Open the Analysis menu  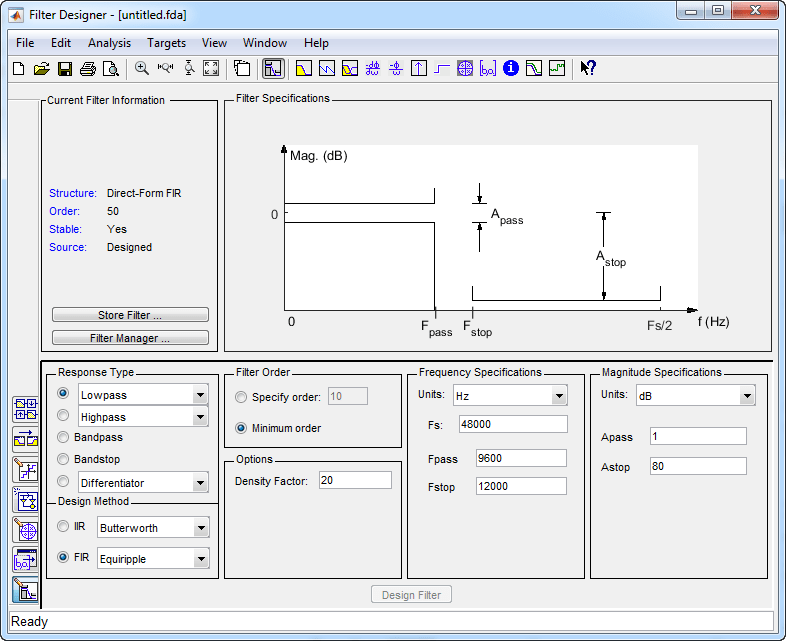click(x=109, y=43)
